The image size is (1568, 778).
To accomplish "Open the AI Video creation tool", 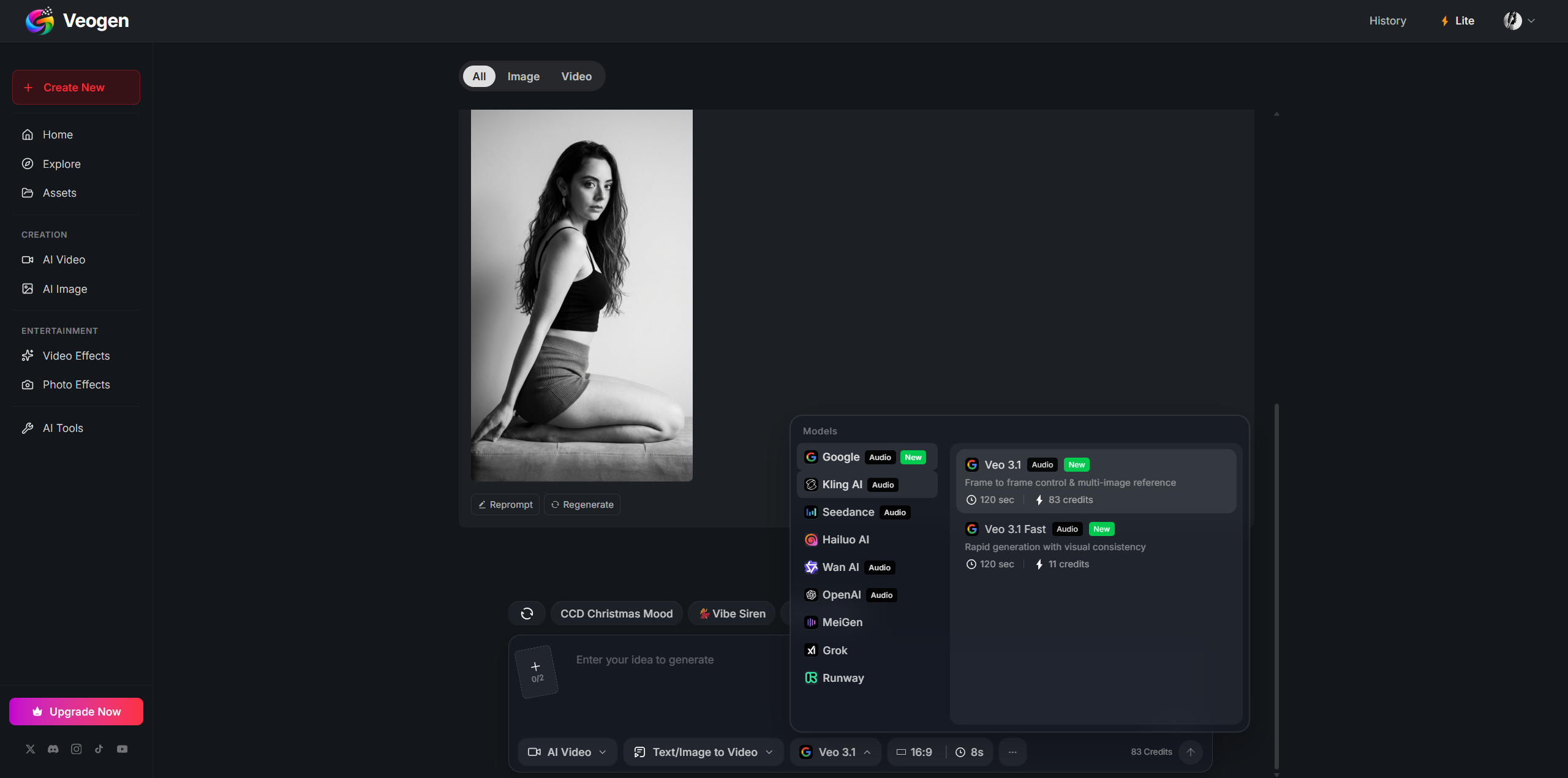I will click(x=64, y=259).
